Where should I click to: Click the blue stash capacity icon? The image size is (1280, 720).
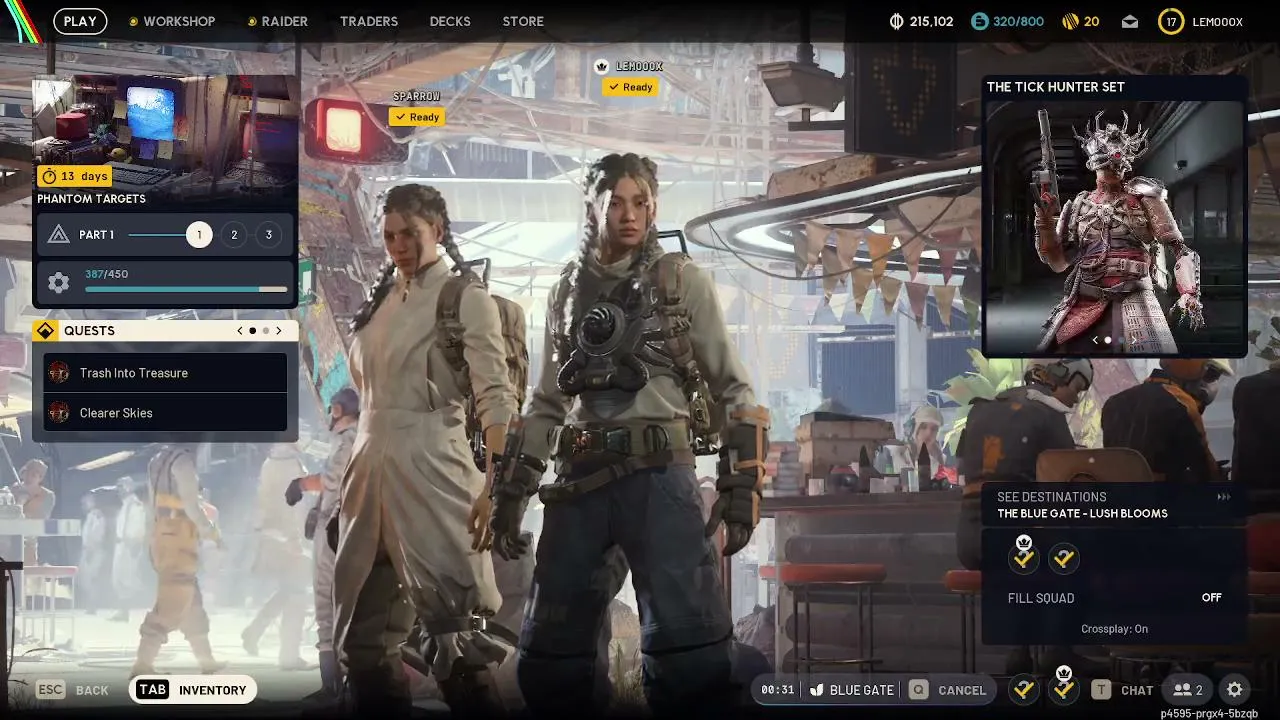tap(980, 21)
